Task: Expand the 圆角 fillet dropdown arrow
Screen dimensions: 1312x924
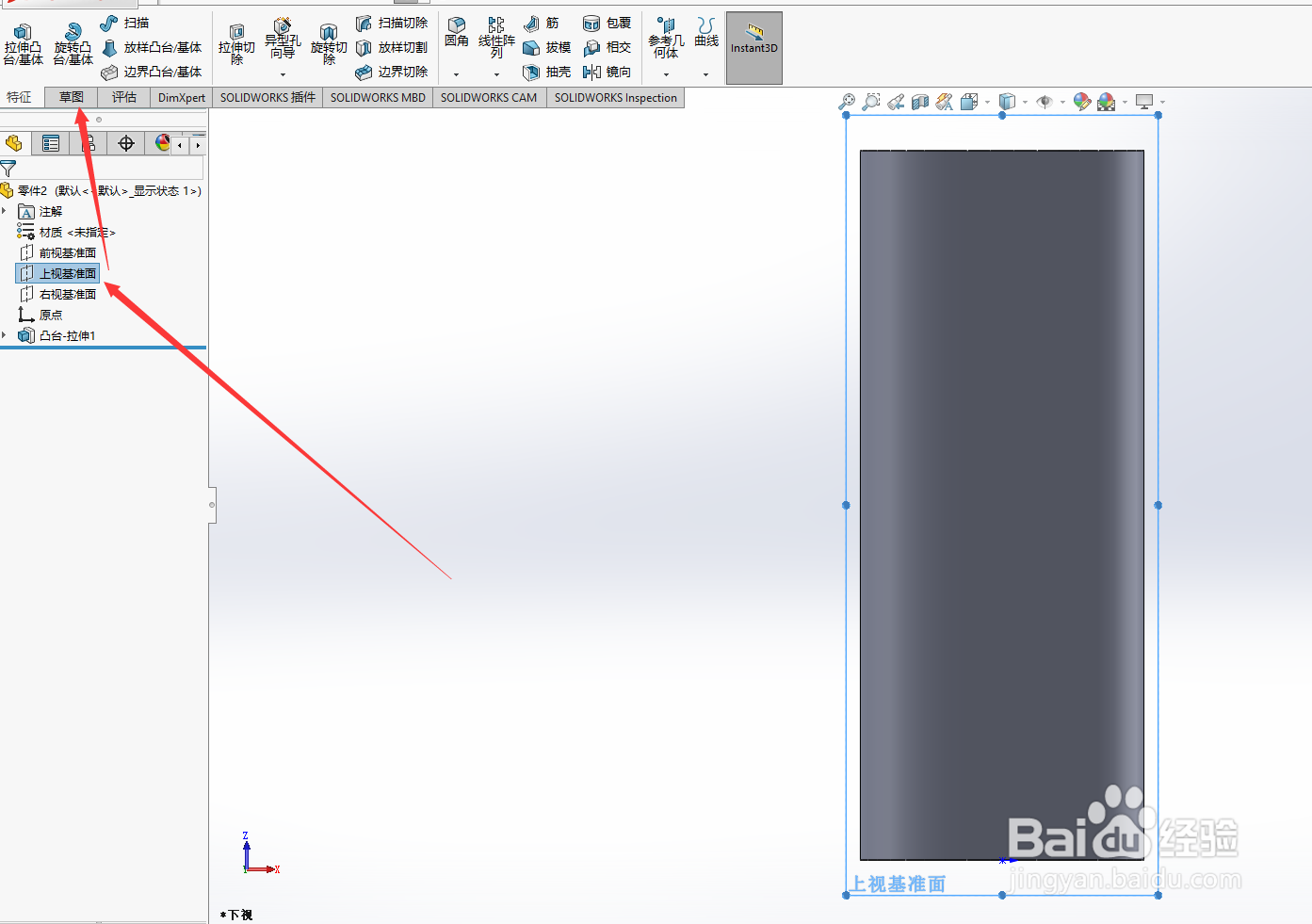Action: click(x=457, y=74)
